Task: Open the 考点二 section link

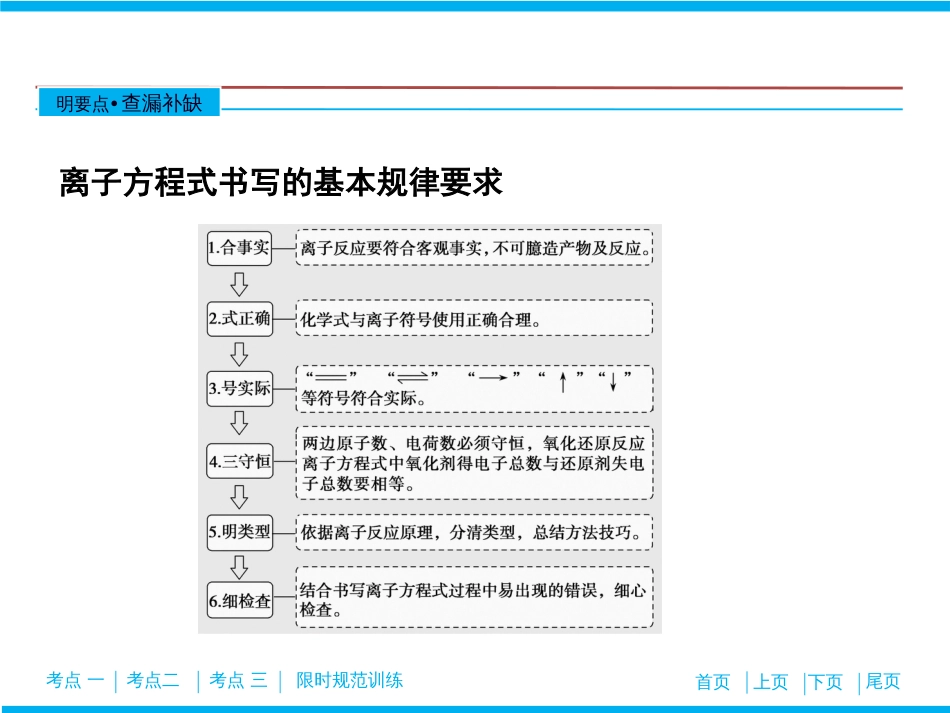Action: [154, 681]
